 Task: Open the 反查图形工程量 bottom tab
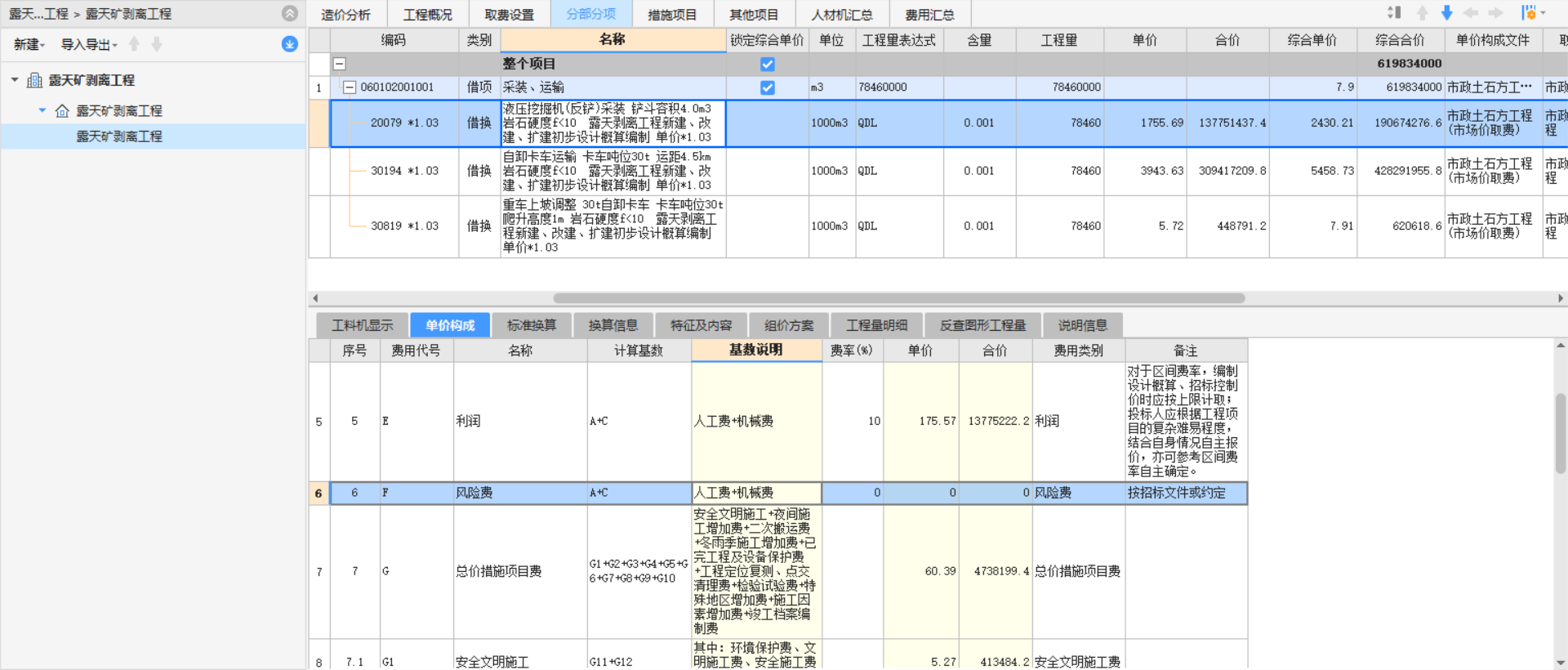tap(982, 325)
